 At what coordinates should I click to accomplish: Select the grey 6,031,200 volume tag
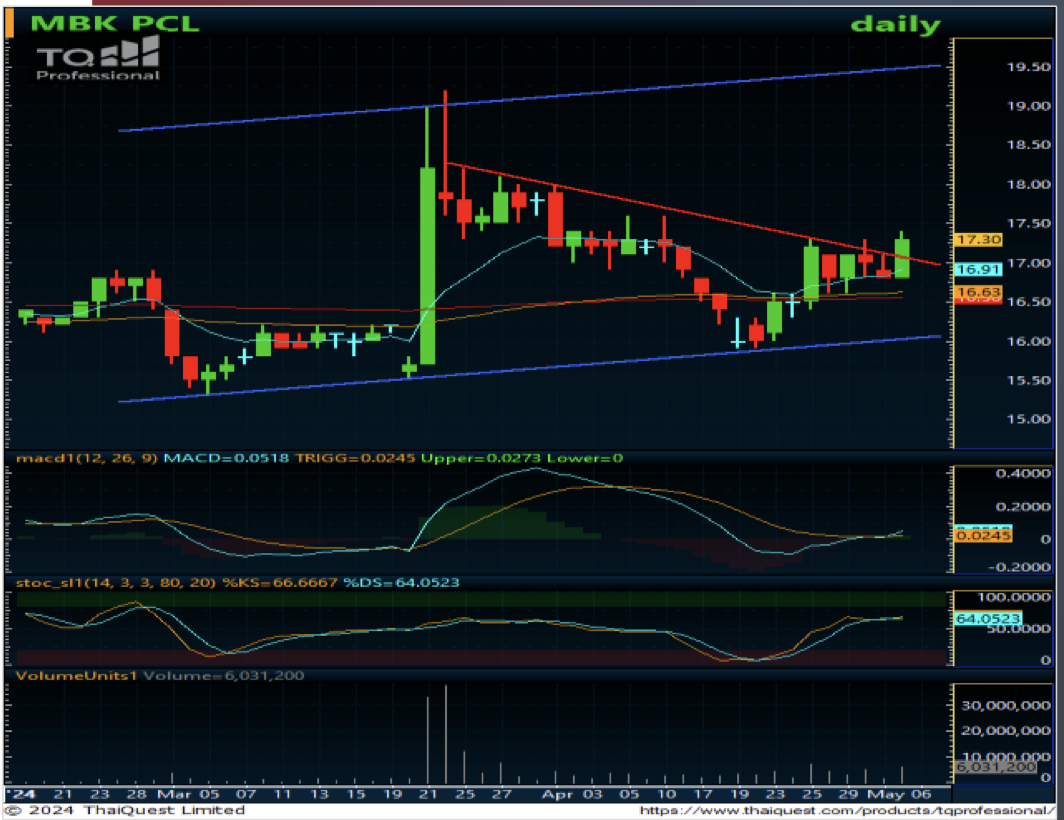point(995,767)
